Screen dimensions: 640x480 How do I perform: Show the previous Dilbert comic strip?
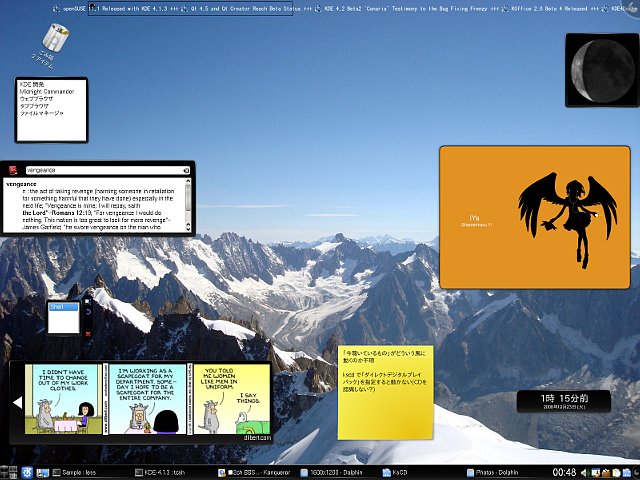[x=18, y=402]
